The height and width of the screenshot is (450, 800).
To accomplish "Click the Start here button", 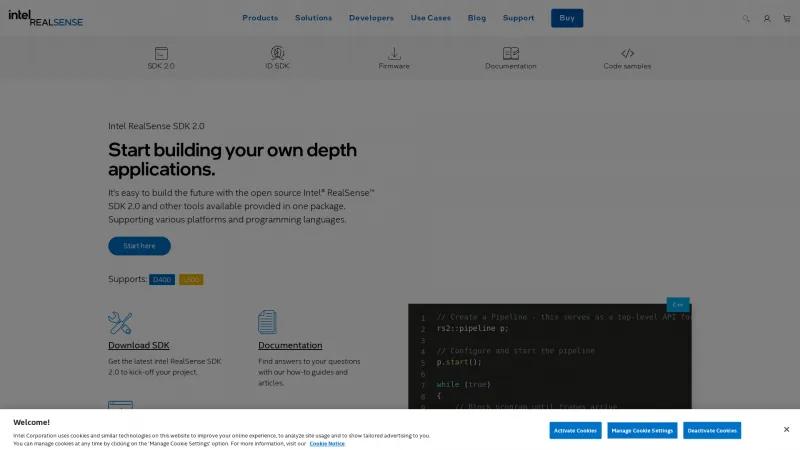I will pyautogui.click(x=139, y=246).
